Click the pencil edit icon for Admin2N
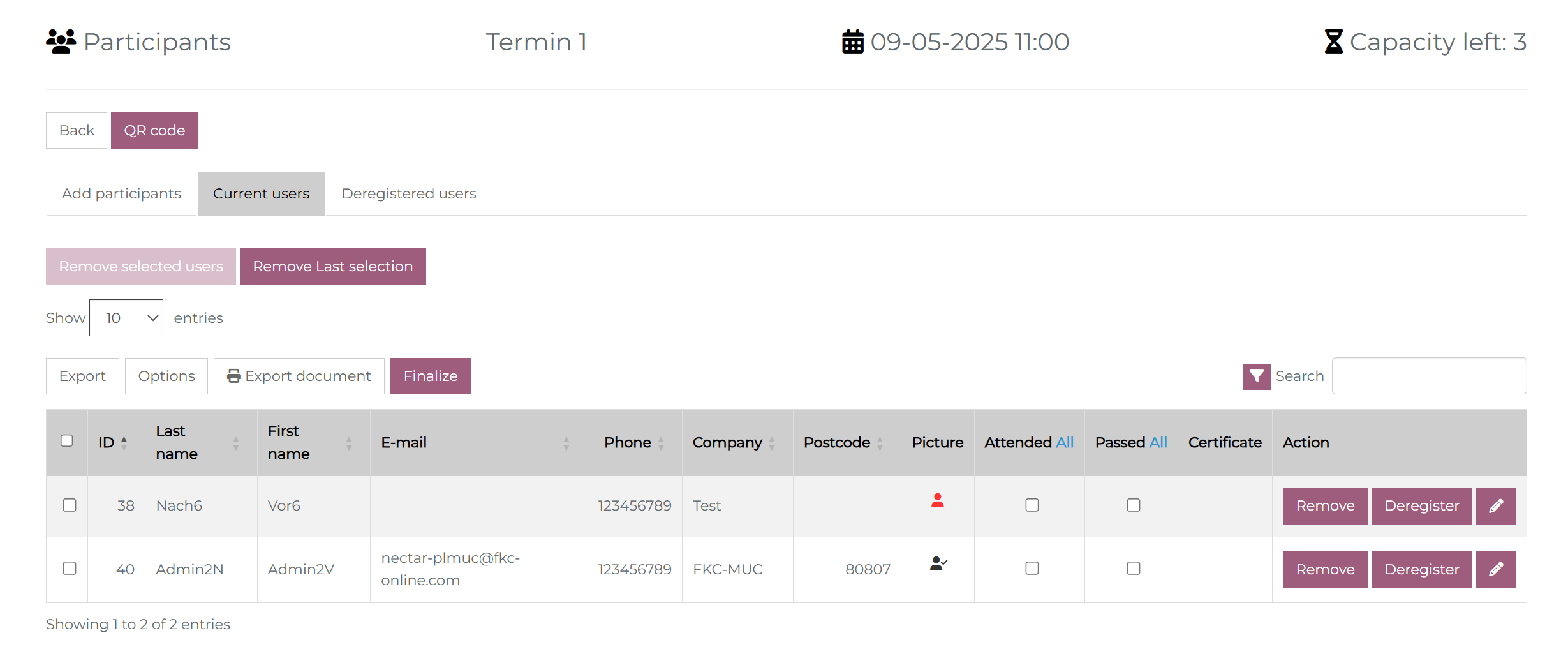Screen dimensions: 1568x656 point(1495,569)
